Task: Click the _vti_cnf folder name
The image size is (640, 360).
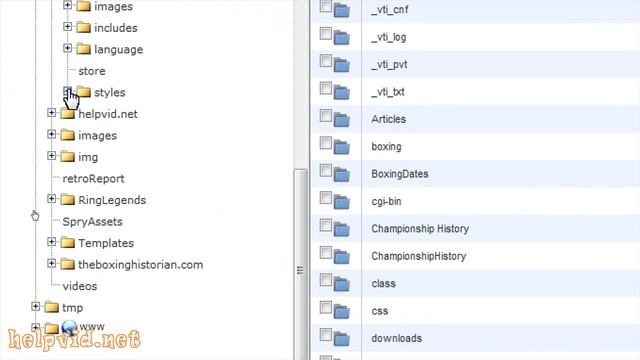Action: click(390, 10)
